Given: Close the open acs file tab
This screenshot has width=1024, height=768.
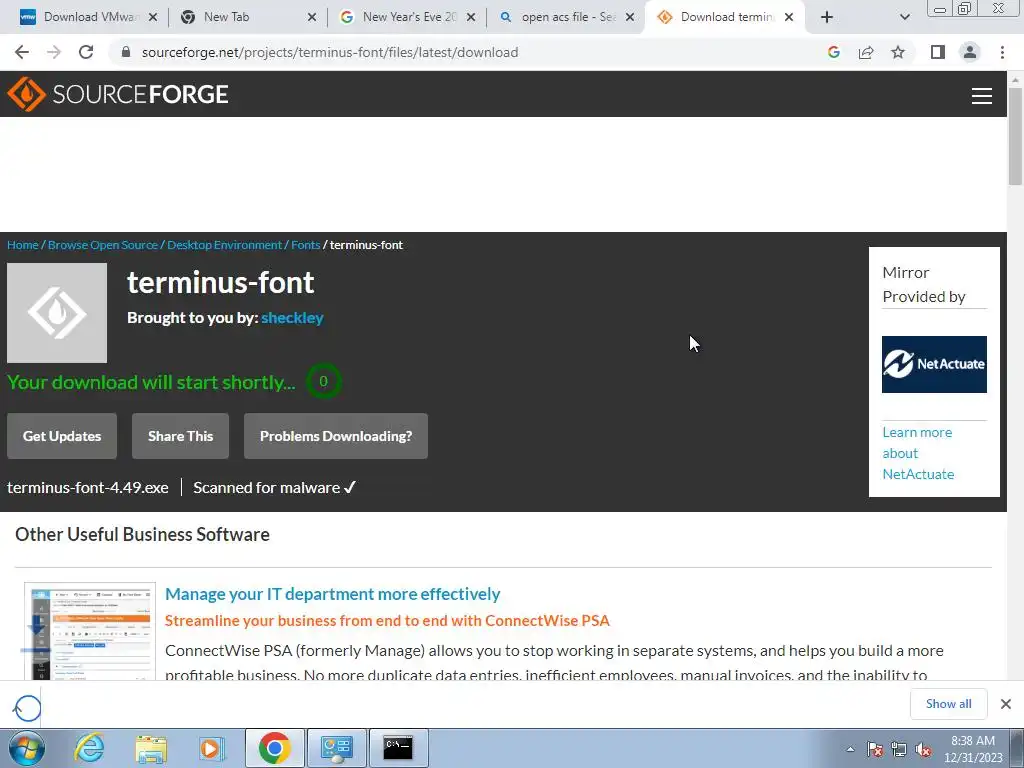Looking at the screenshot, I should (x=630, y=17).
